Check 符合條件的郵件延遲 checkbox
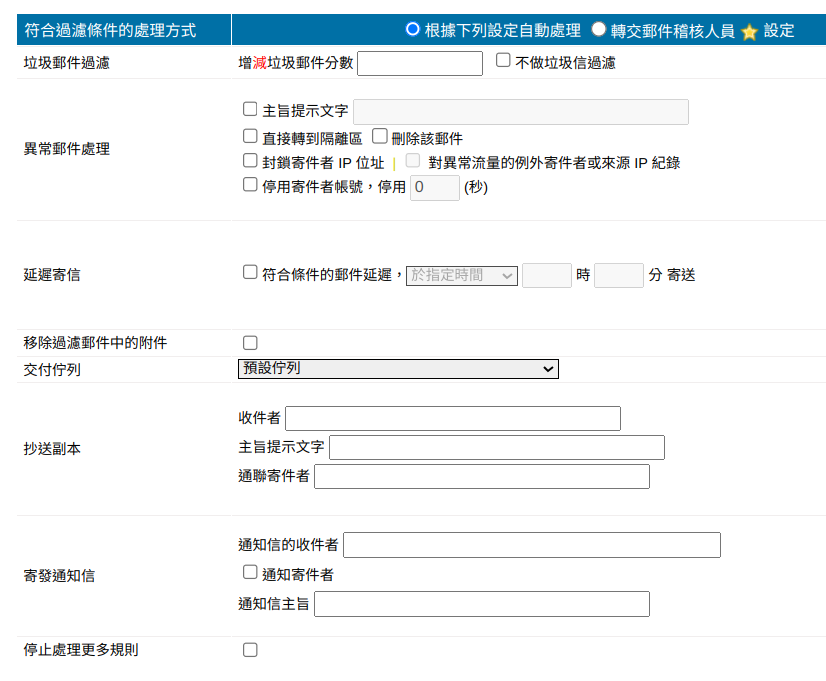The width and height of the screenshot is (826, 681). [x=250, y=272]
